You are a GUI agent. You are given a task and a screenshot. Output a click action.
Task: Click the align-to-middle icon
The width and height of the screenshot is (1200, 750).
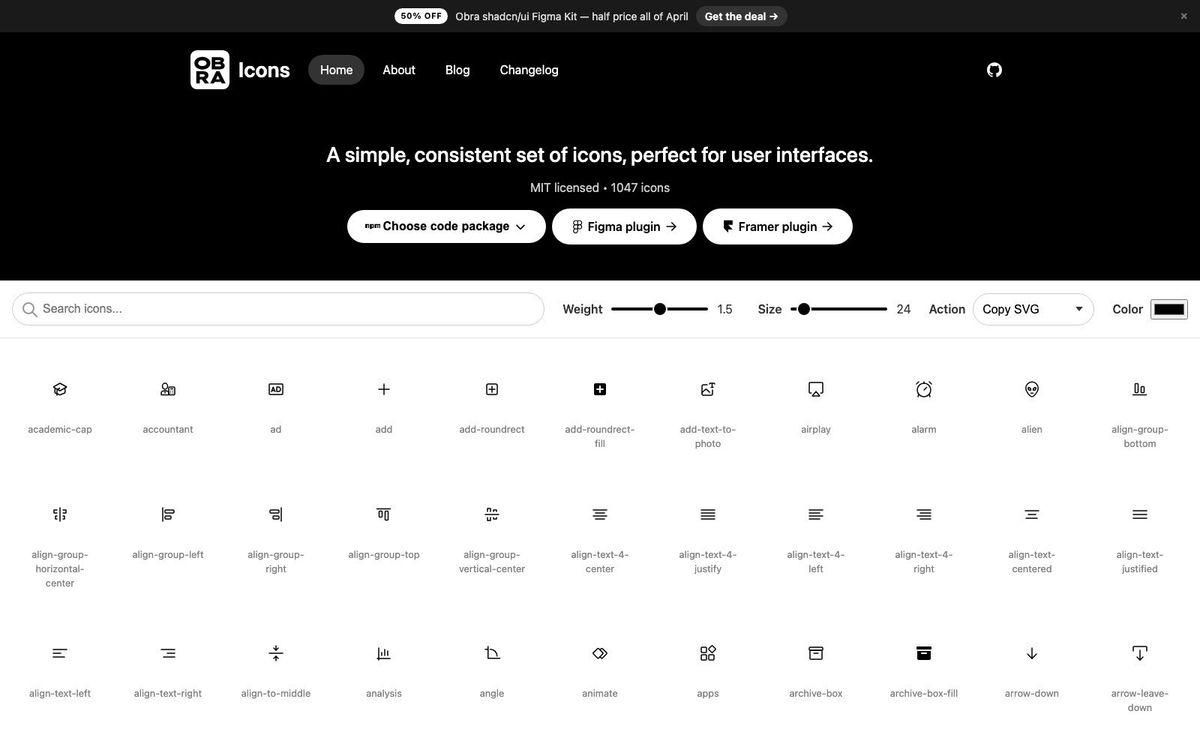coord(276,653)
